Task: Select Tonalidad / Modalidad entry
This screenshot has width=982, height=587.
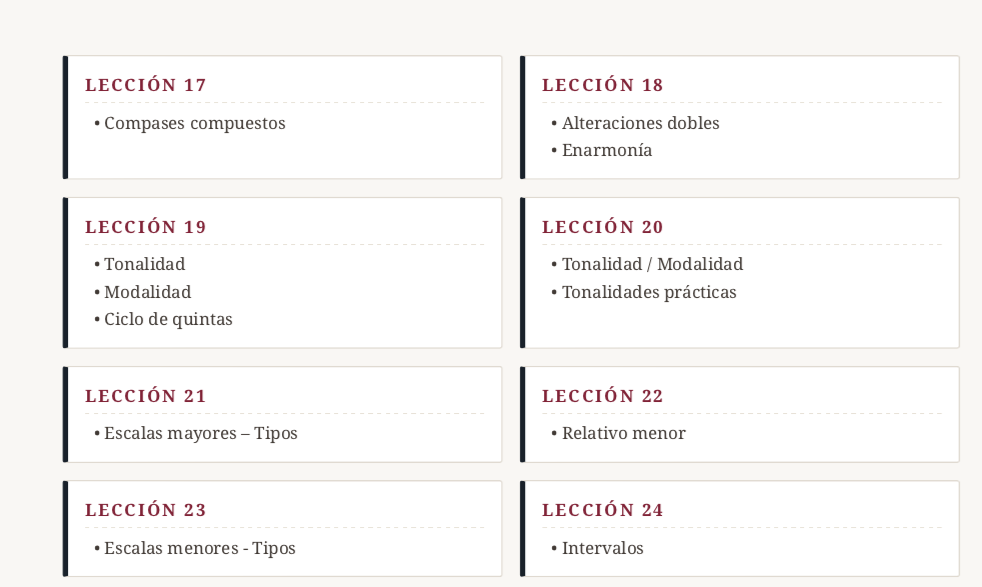Action: click(653, 264)
